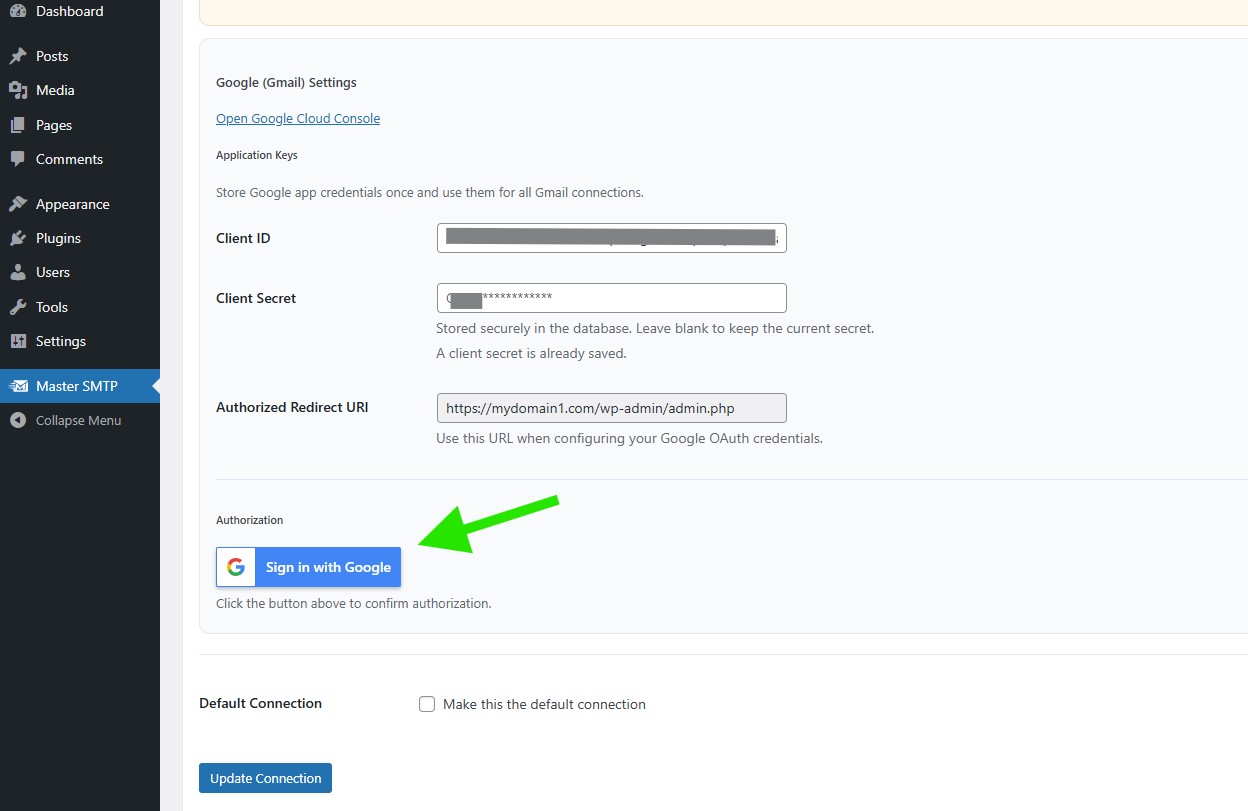Enable Make this the default connection checkbox
This screenshot has width=1248, height=811.
[x=427, y=704]
